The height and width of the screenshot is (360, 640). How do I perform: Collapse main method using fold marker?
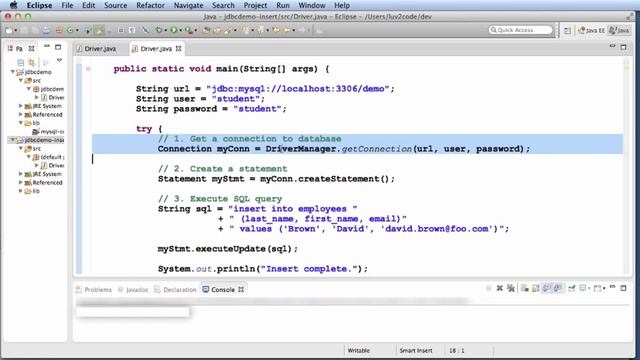tap(88, 69)
